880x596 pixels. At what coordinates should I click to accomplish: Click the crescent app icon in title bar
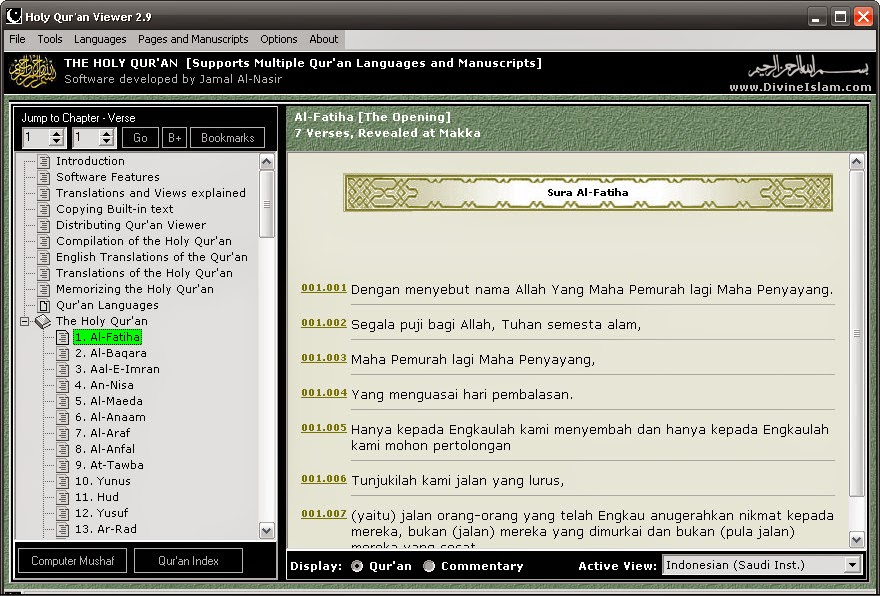pyautogui.click(x=13, y=16)
